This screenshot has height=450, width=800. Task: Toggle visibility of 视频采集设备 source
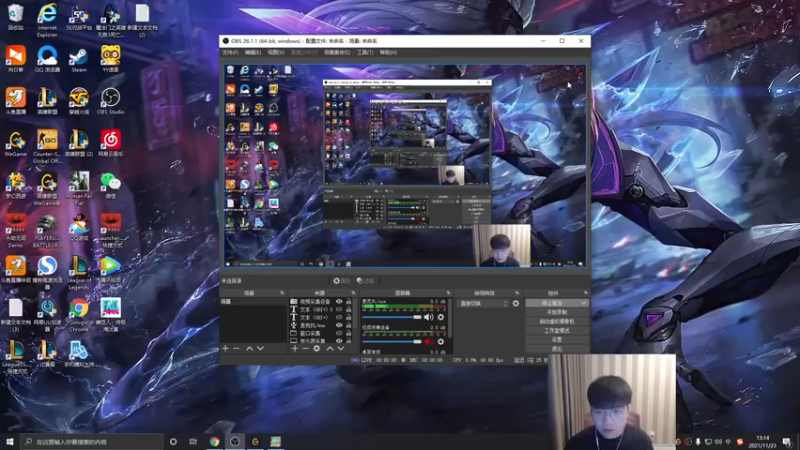[x=339, y=302]
